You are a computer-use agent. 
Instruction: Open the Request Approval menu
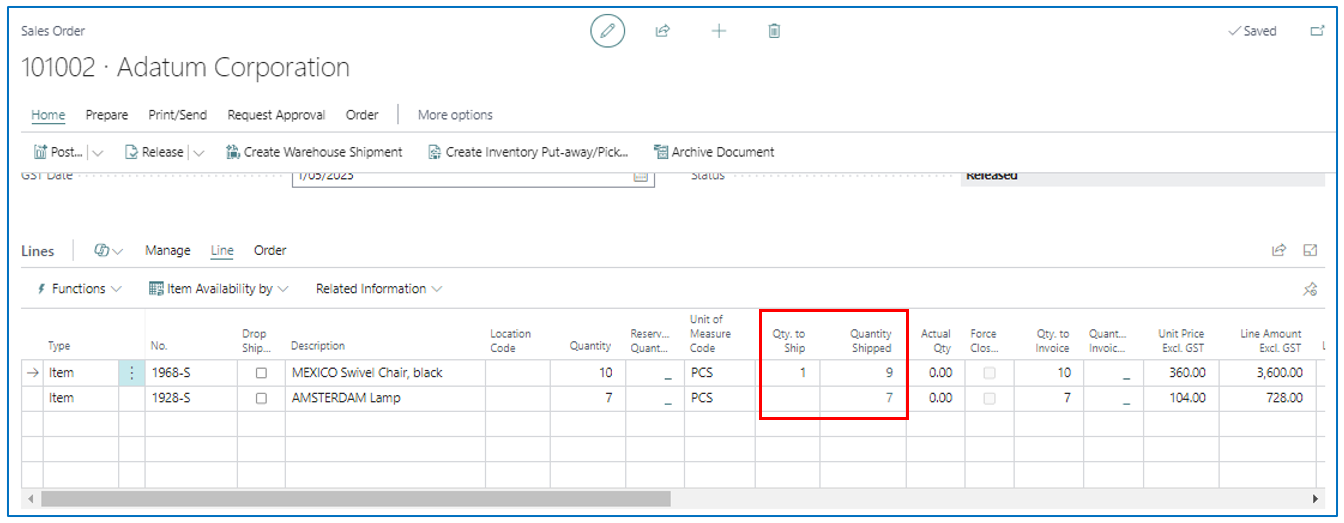click(x=276, y=115)
